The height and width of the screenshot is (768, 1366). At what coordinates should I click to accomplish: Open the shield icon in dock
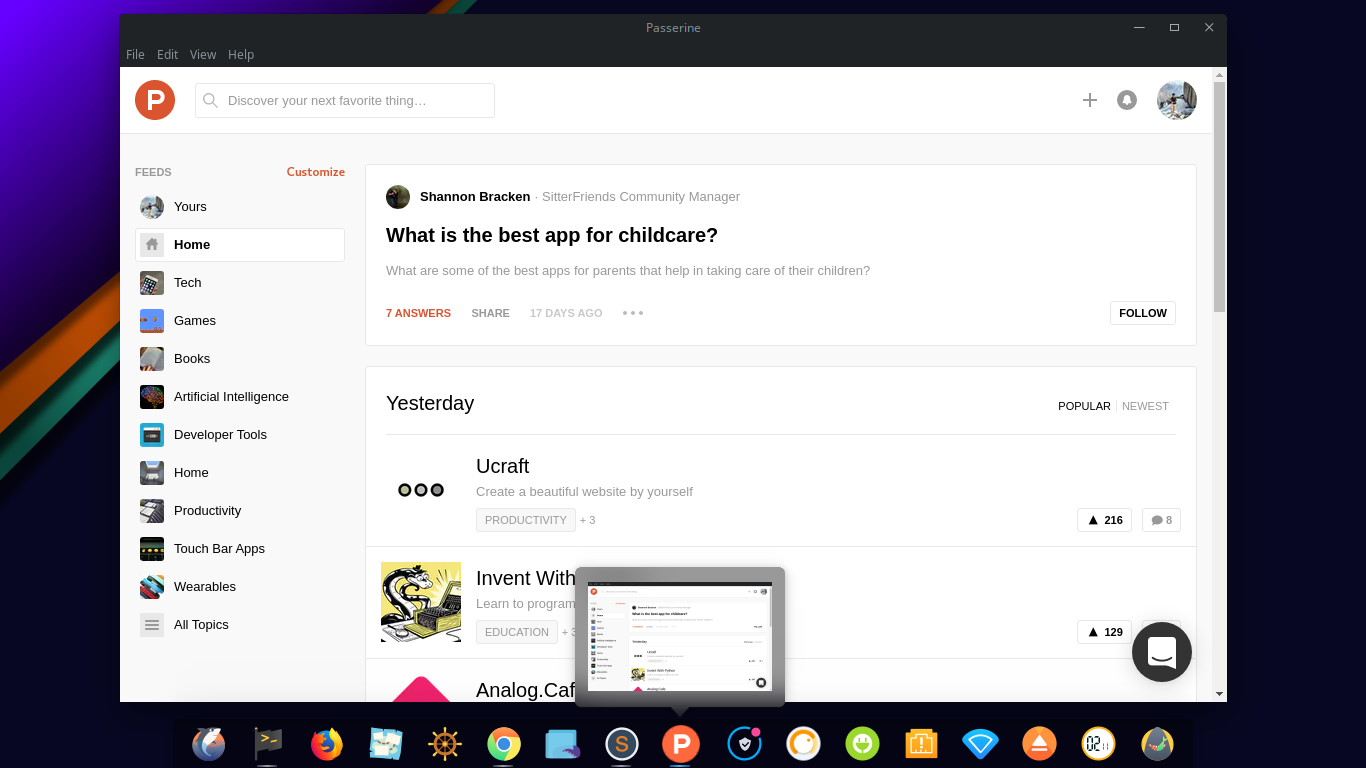744,744
